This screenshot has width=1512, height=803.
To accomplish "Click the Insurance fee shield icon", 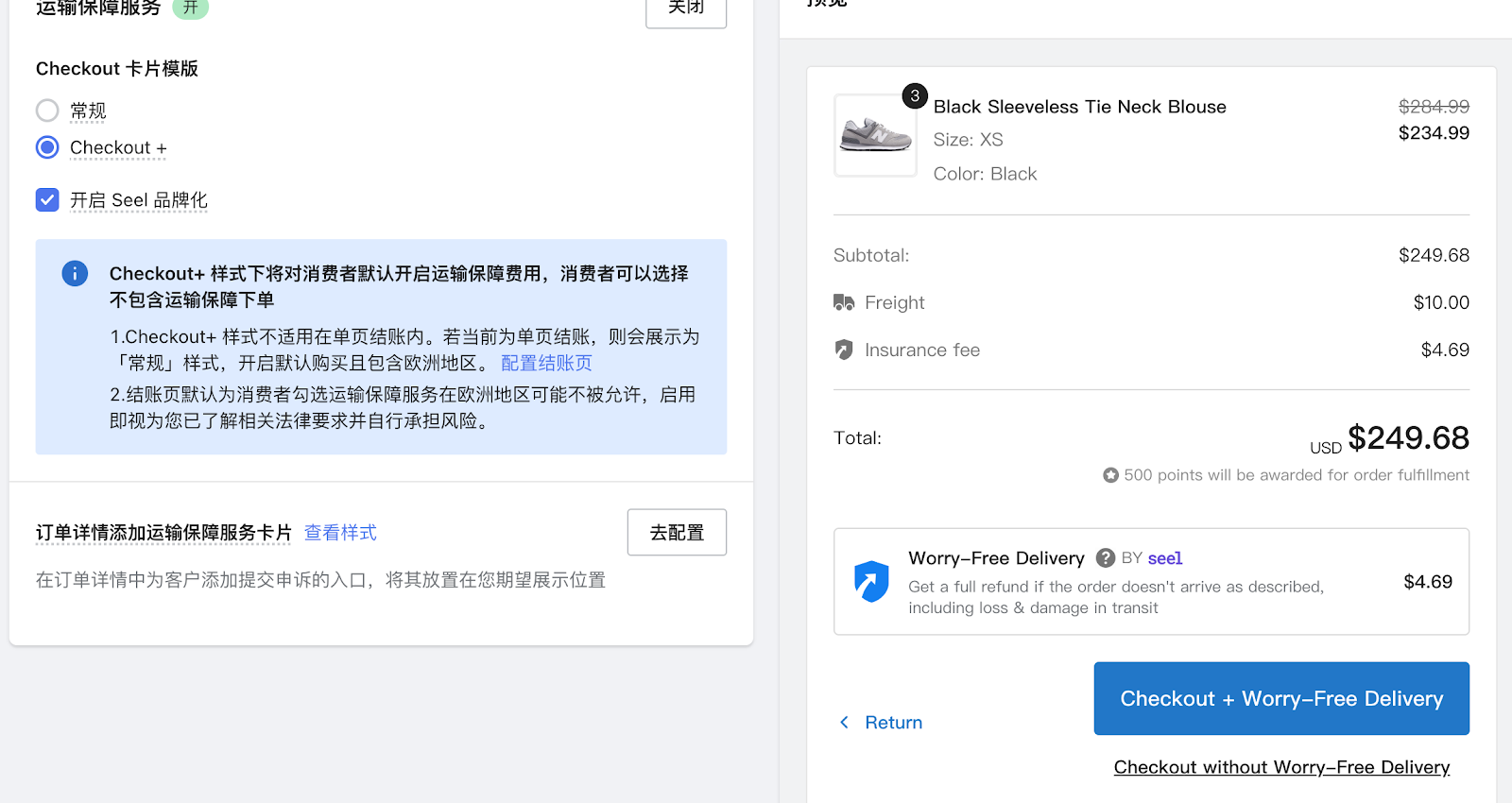I will point(844,350).
